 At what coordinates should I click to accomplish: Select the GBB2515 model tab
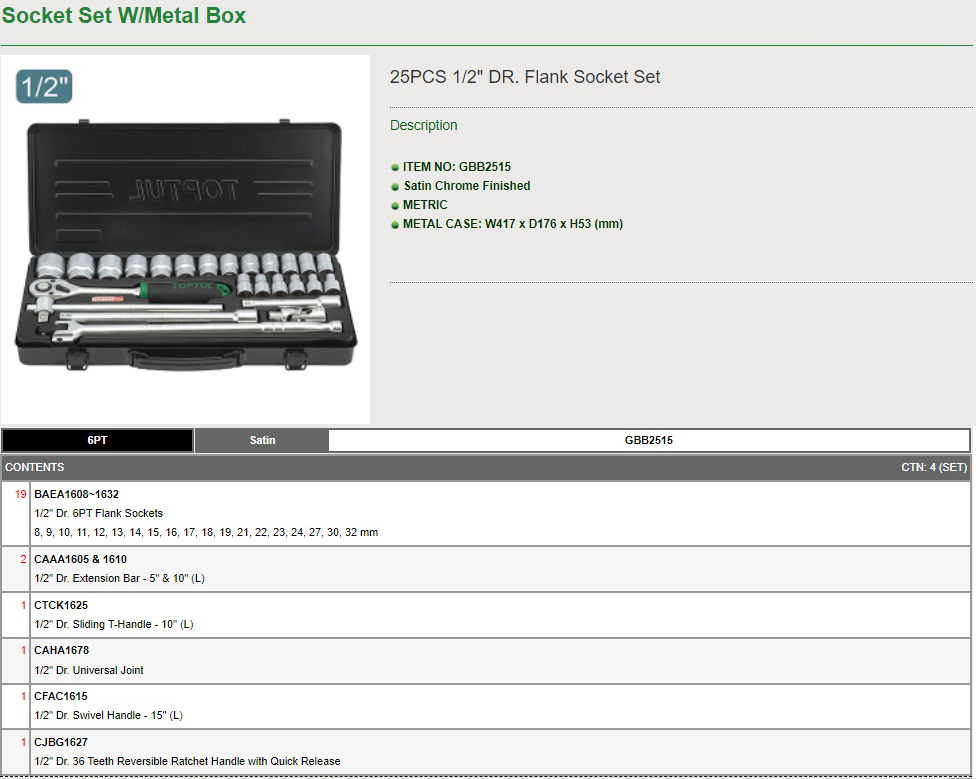click(x=648, y=440)
